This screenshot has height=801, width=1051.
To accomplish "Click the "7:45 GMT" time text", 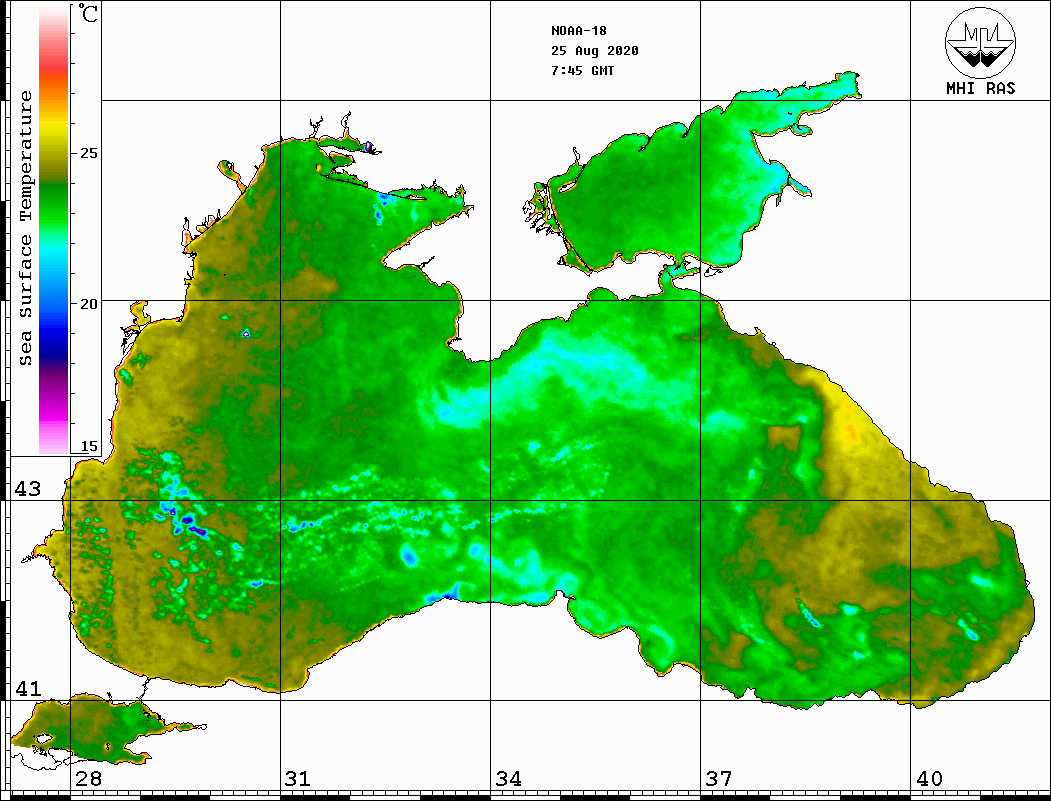I will [x=582, y=70].
